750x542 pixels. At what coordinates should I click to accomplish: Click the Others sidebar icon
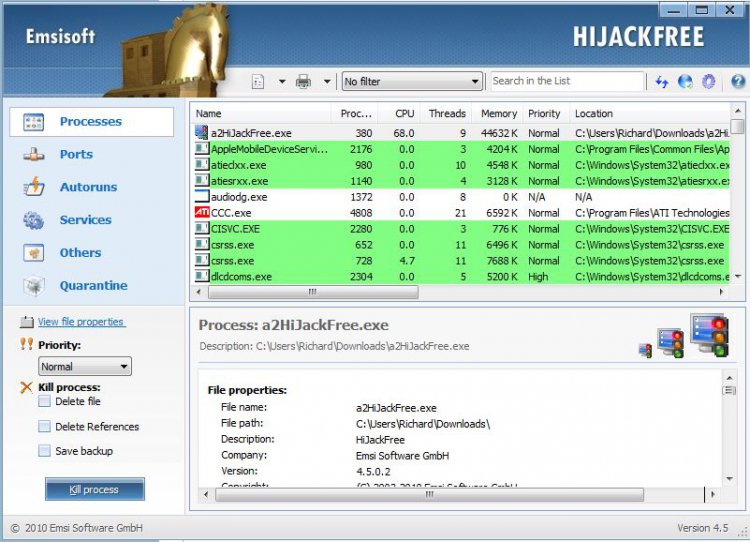tap(33, 253)
